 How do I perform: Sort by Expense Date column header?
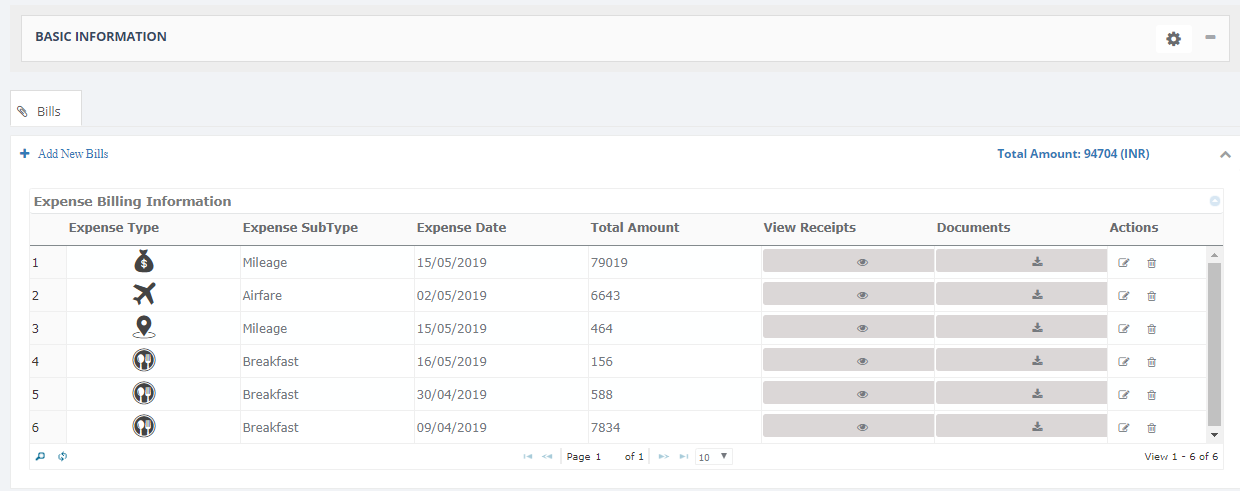(x=461, y=228)
